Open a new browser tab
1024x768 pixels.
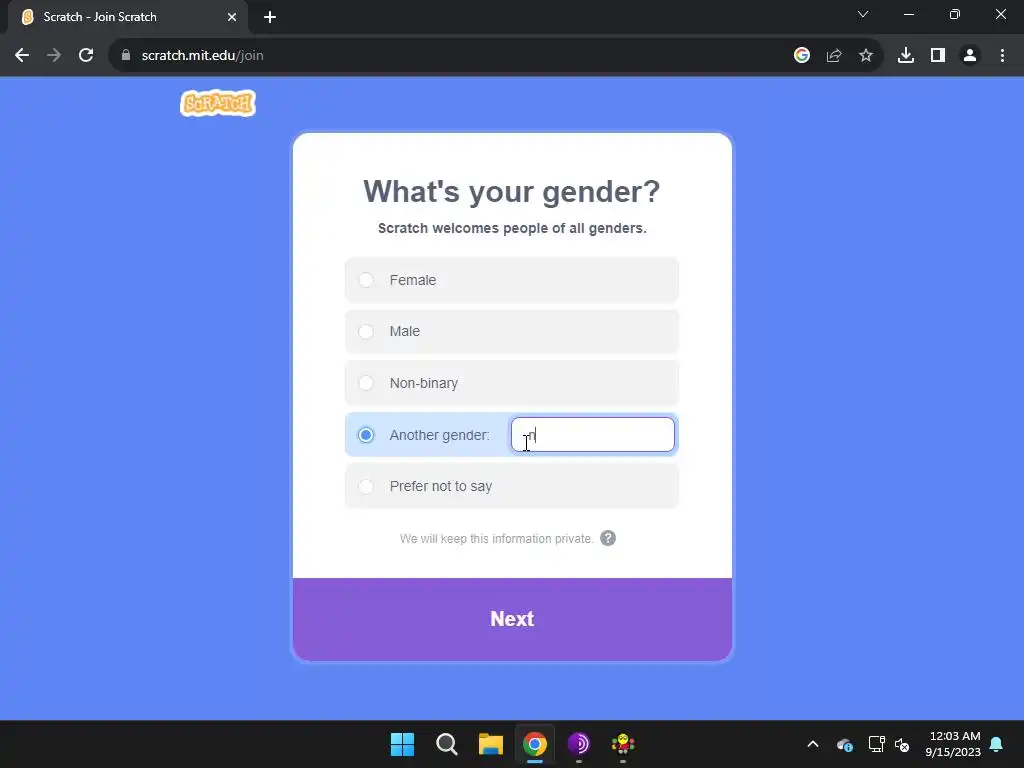(270, 17)
